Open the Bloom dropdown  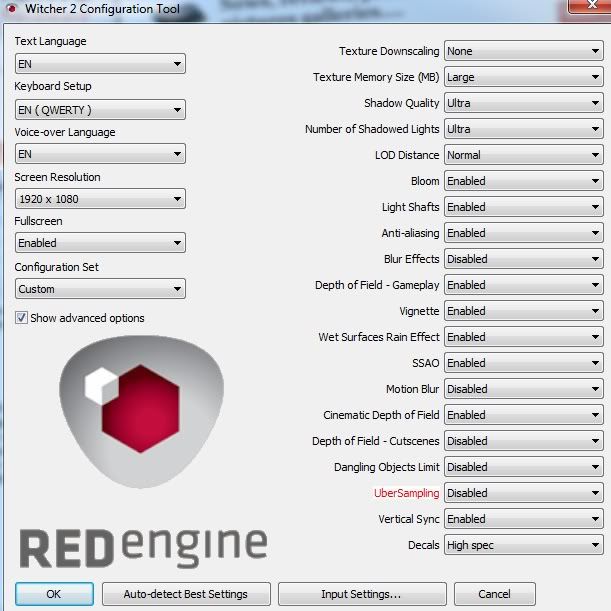tap(524, 181)
